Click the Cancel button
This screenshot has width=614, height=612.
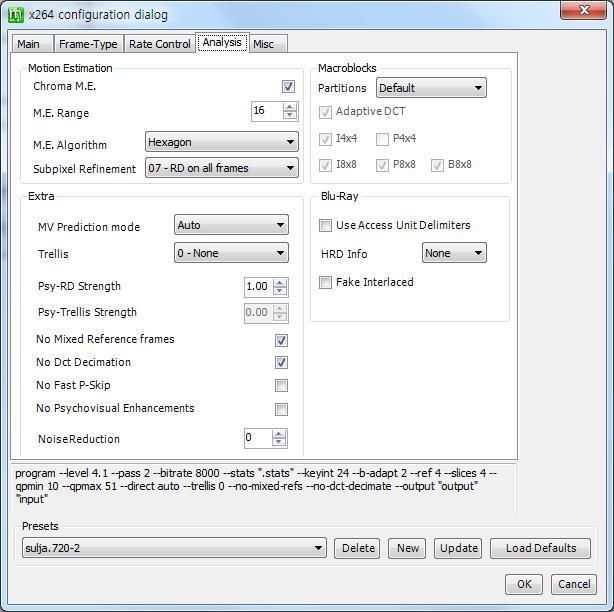click(x=574, y=584)
